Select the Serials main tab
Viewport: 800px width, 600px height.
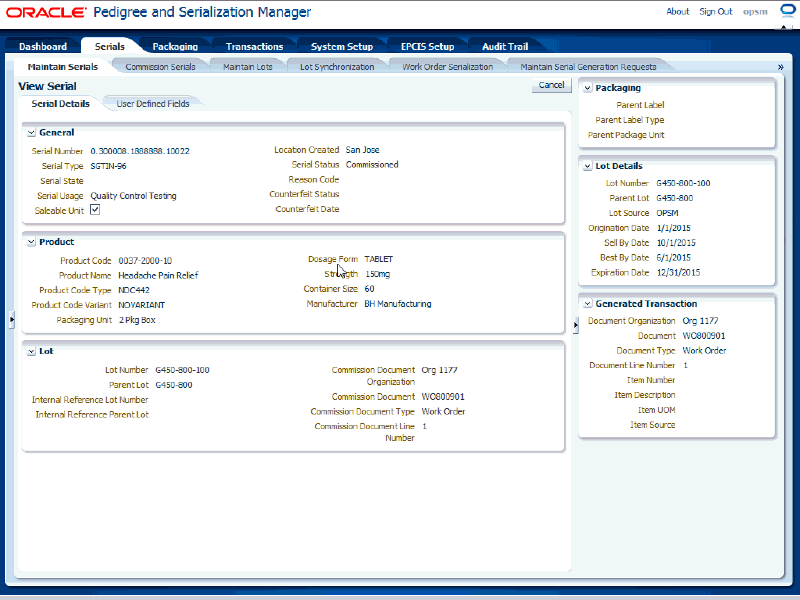pyautogui.click(x=109, y=46)
